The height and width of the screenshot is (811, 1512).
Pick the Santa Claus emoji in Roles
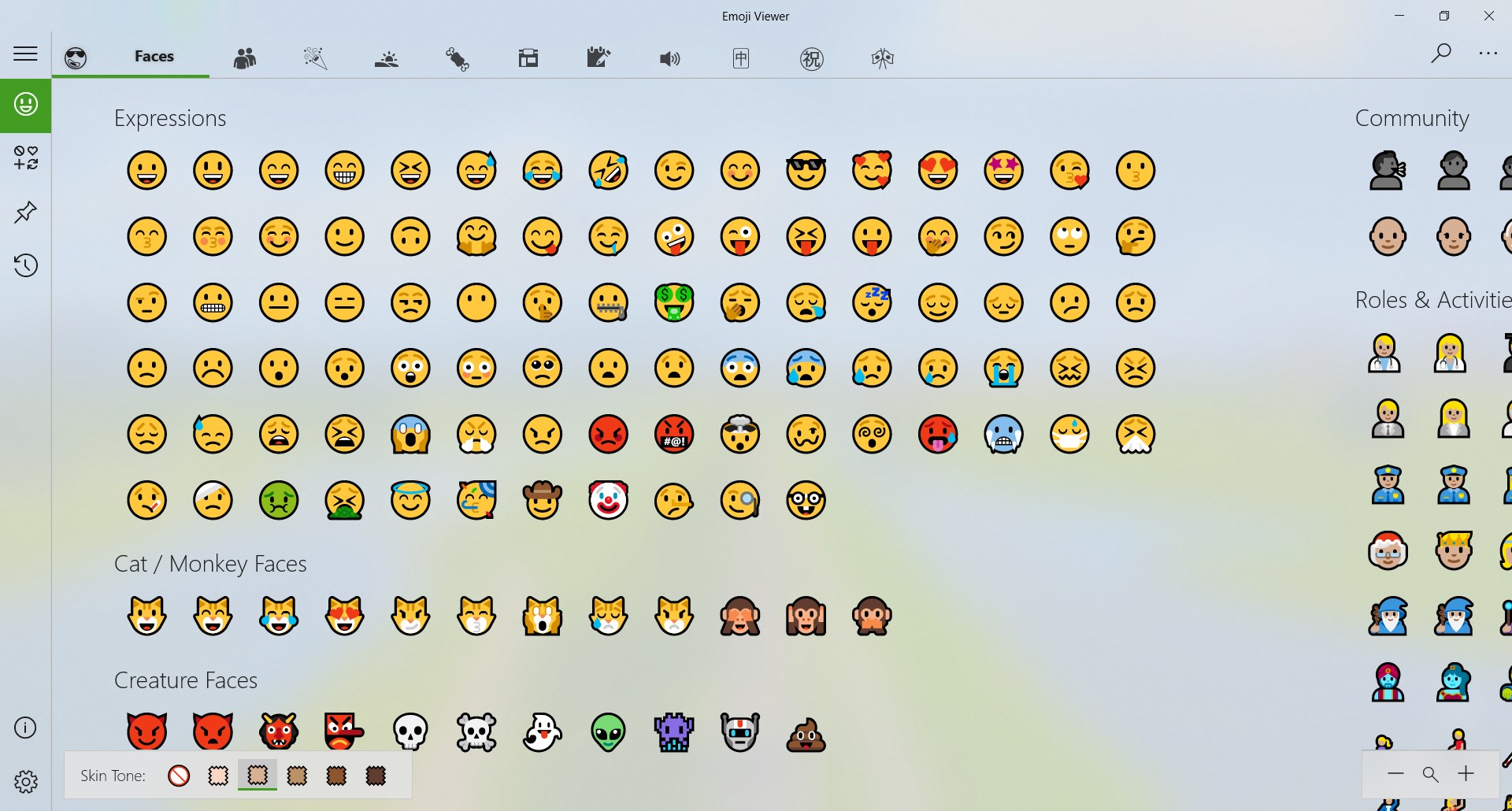point(1388,550)
